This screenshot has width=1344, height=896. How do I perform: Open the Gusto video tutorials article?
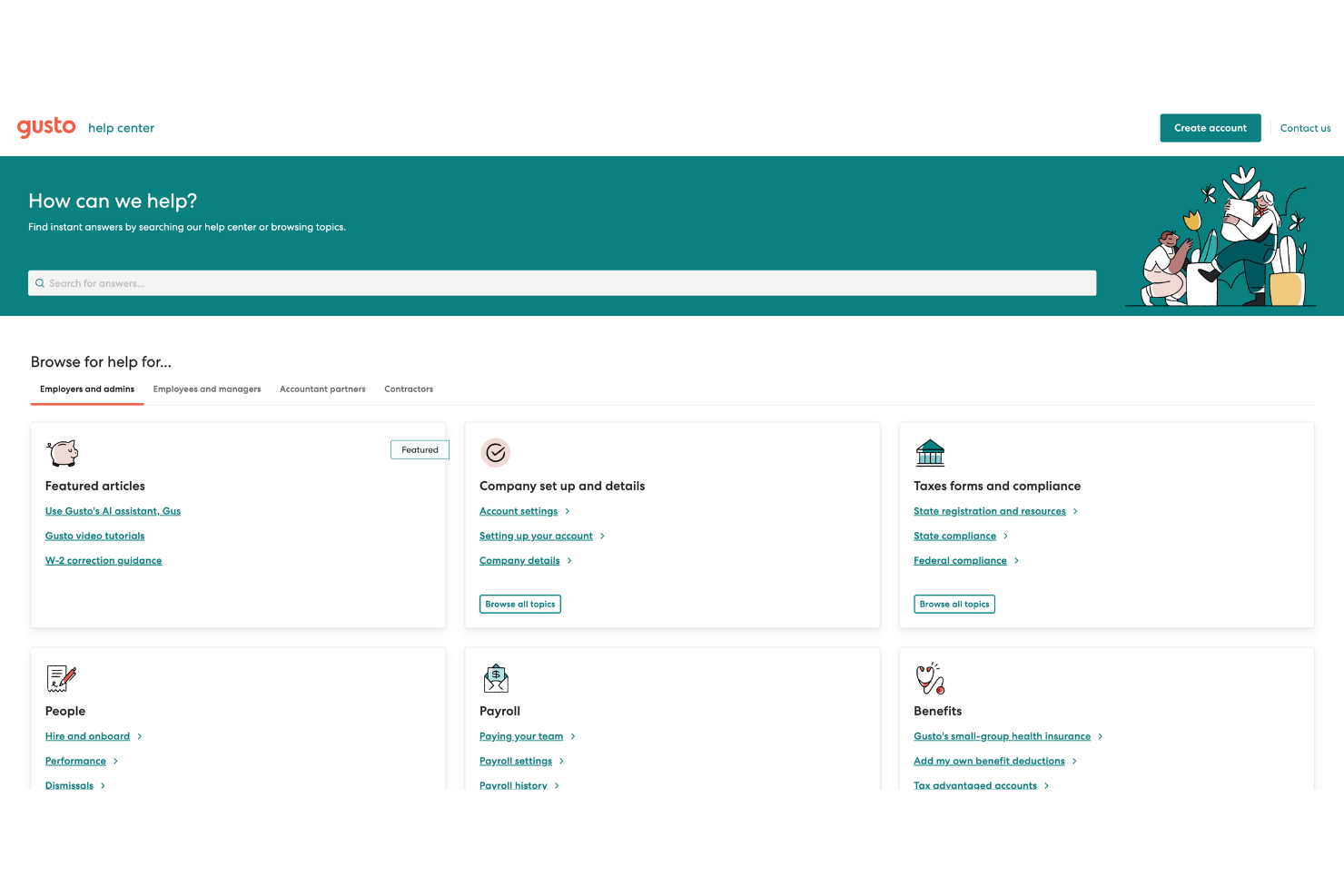pyautogui.click(x=94, y=536)
